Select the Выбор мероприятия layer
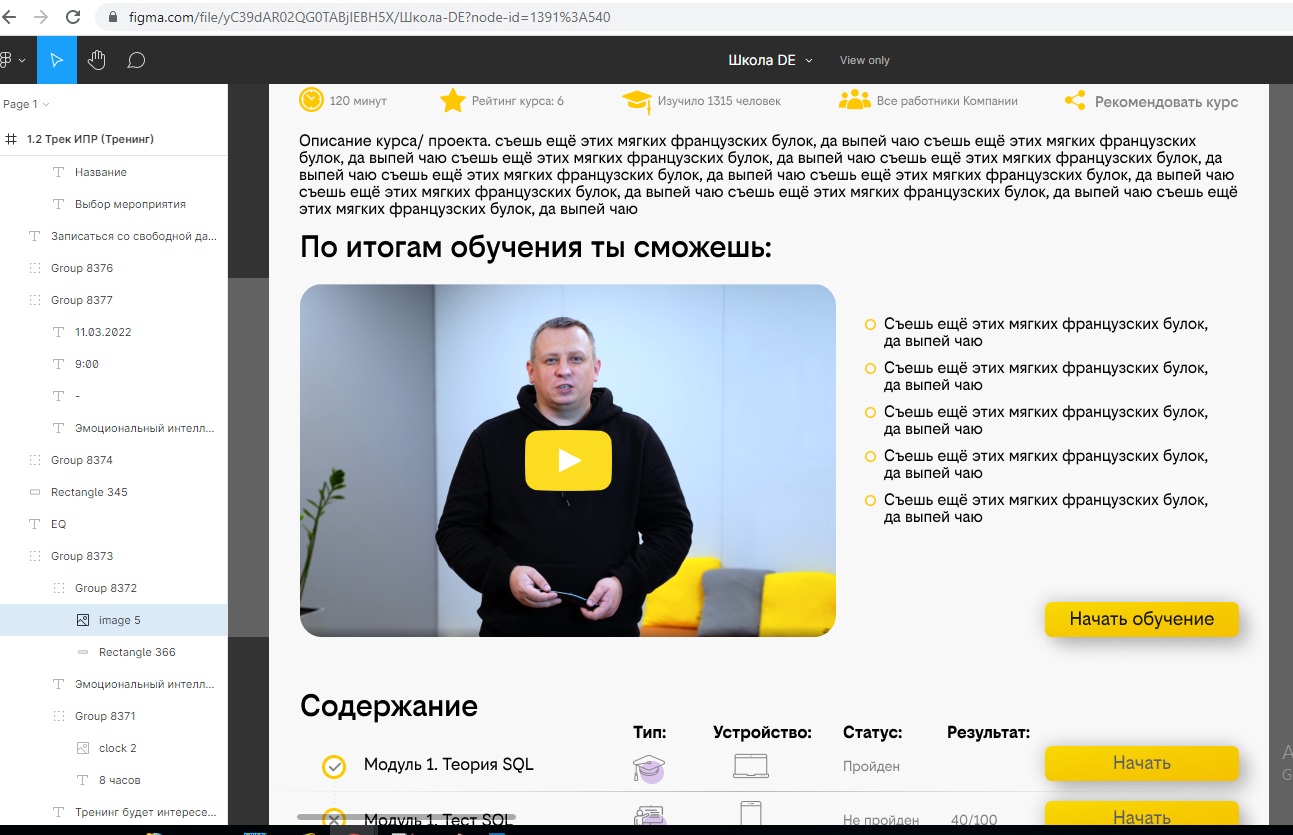The image size is (1293, 835). tap(130, 204)
